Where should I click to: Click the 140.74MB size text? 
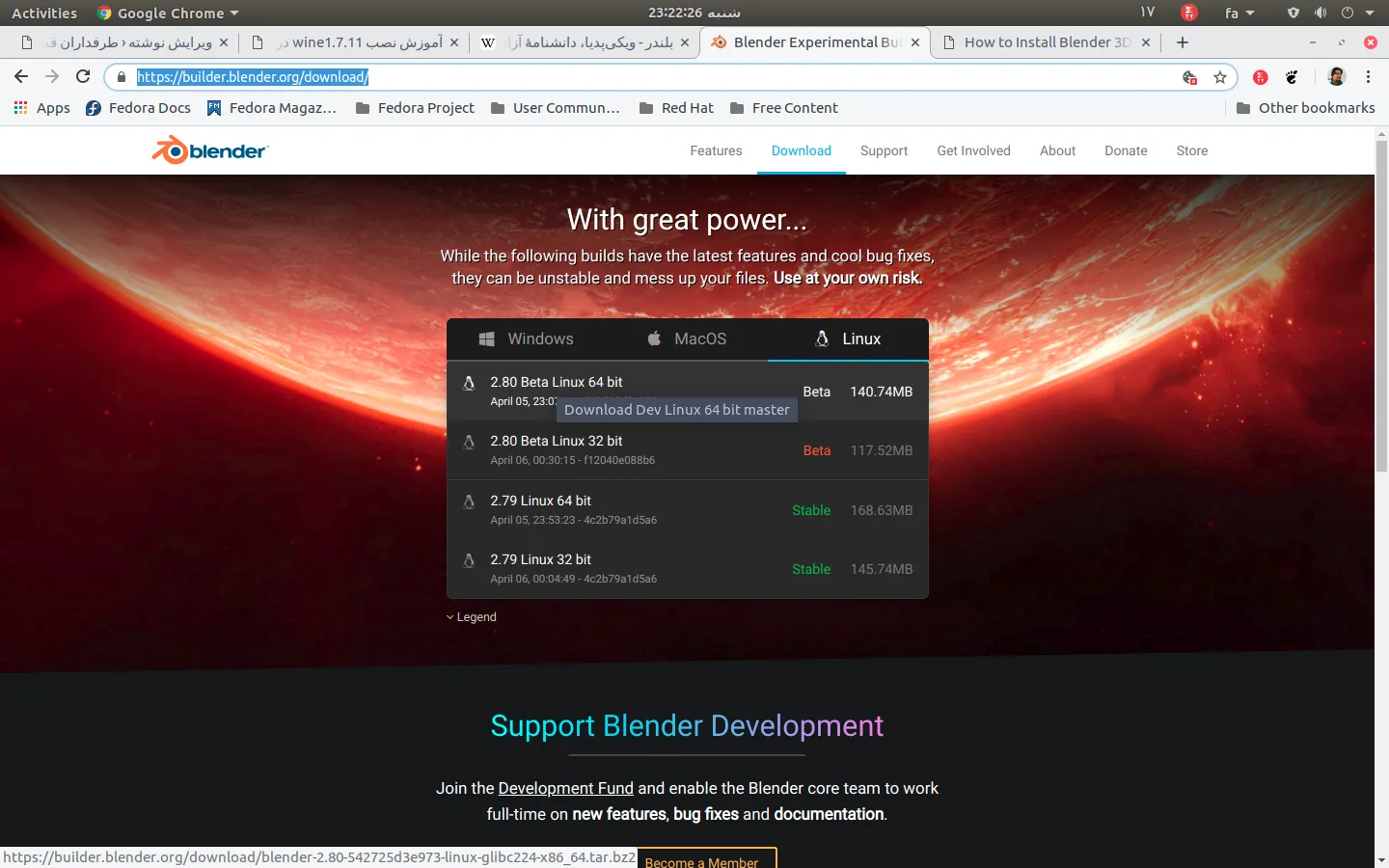(x=881, y=392)
